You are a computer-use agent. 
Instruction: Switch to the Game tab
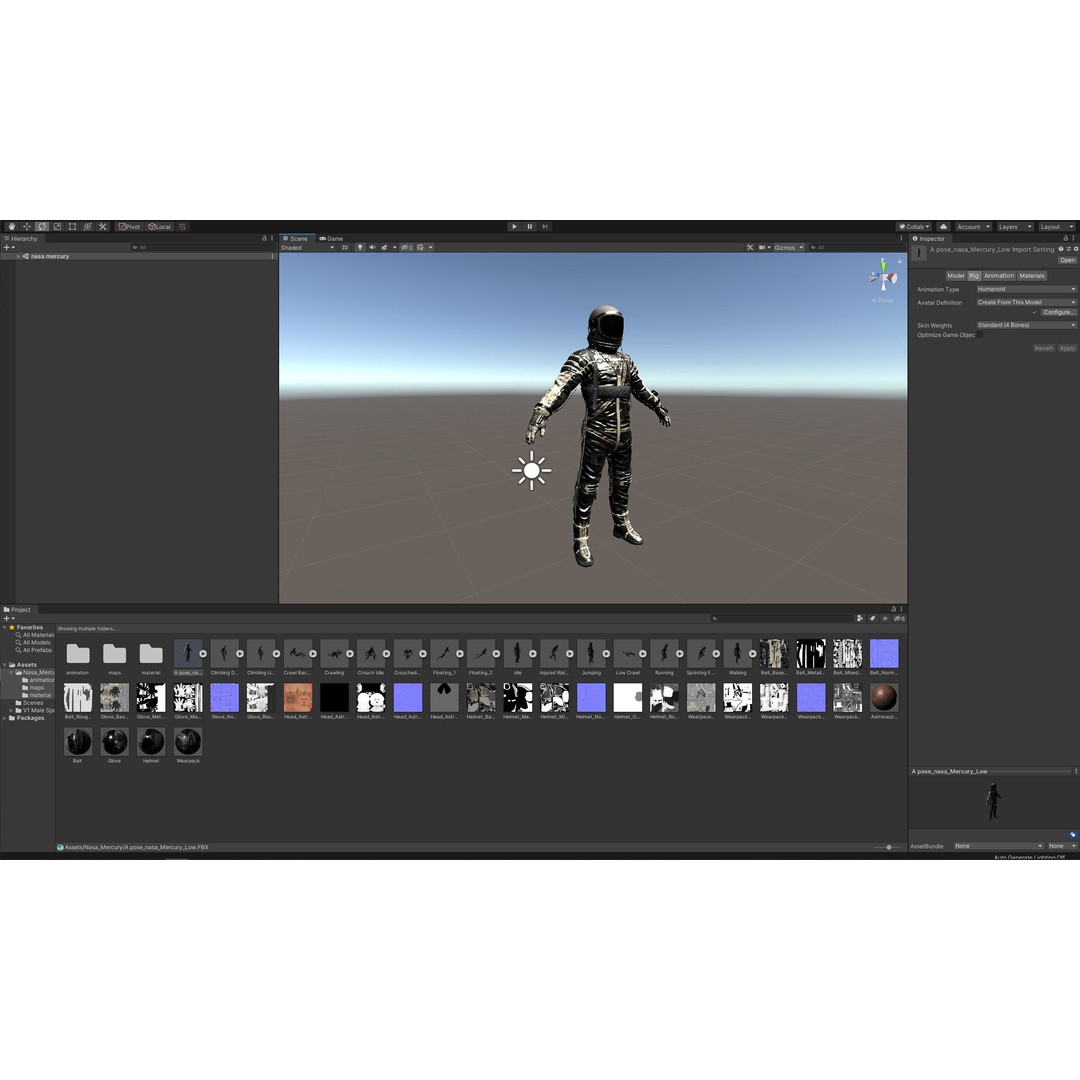click(330, 238)
